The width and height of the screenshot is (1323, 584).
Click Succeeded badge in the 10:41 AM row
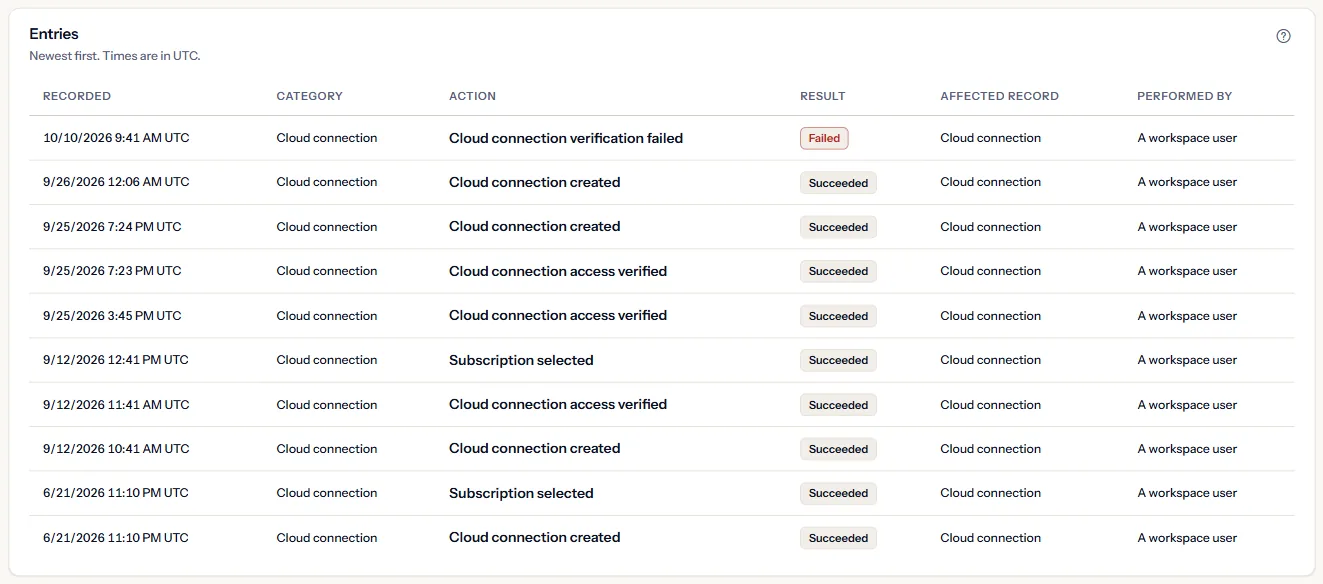(x=838, y=449)
